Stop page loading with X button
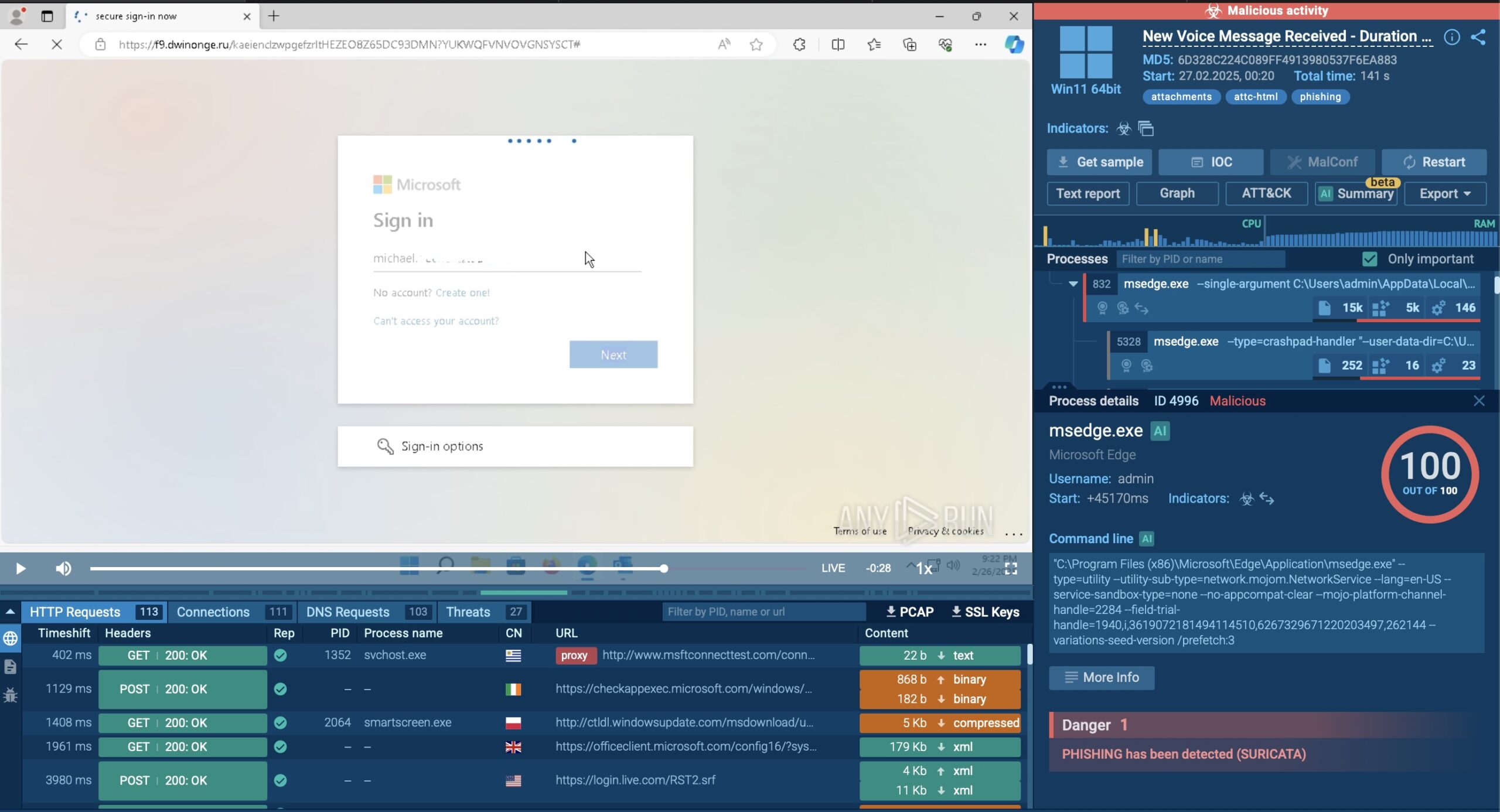The height and width of the screenshot is (812, 1500). pyautogui.click(x=57, y=45)
